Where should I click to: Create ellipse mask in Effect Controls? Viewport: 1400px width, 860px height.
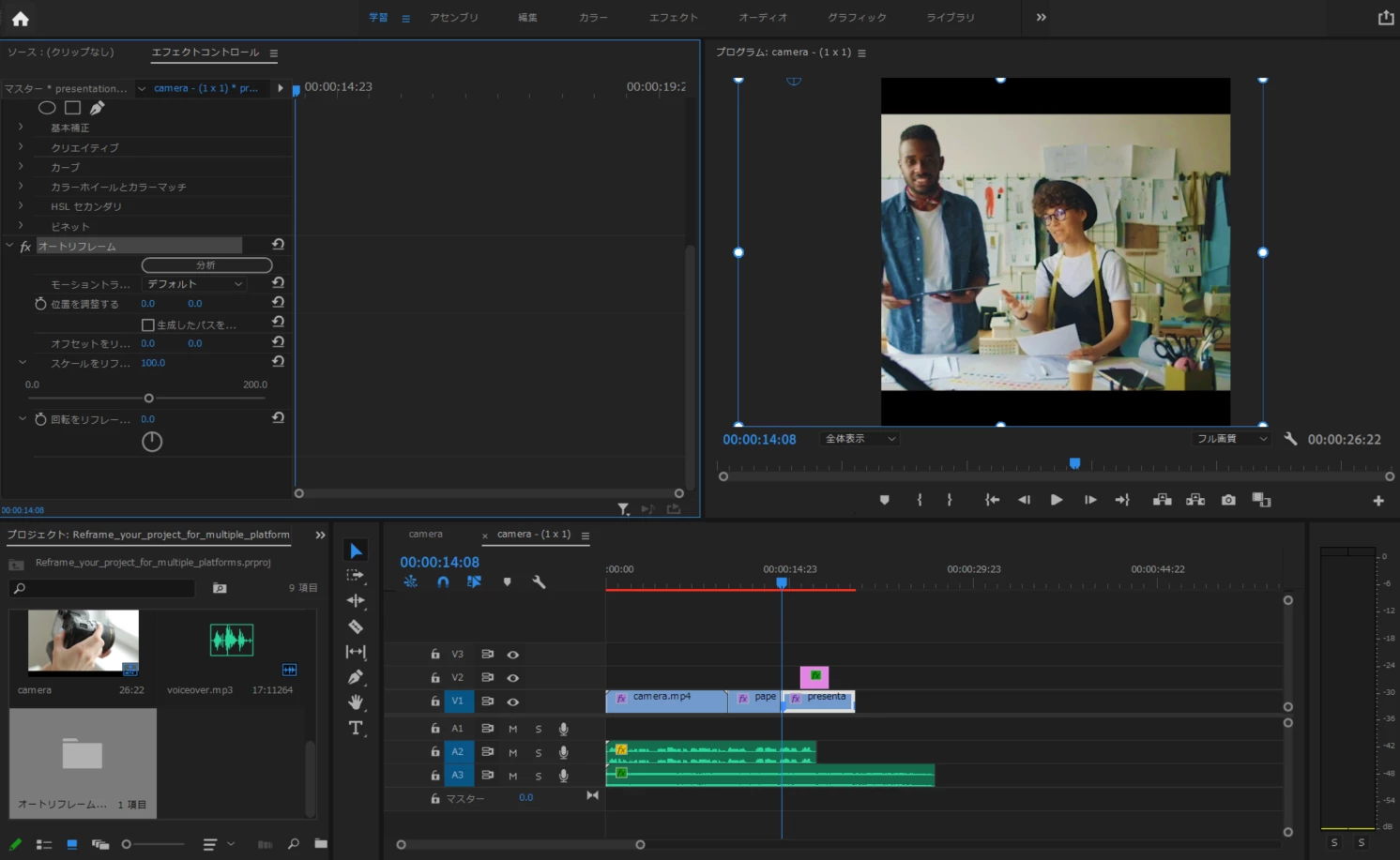[x=47, y=108]
